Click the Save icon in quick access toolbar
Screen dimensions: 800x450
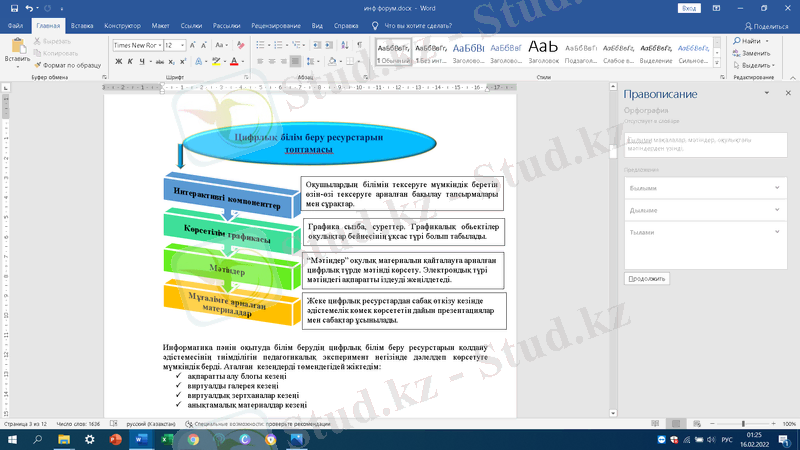pyautogui.click(x=14, y=8)
